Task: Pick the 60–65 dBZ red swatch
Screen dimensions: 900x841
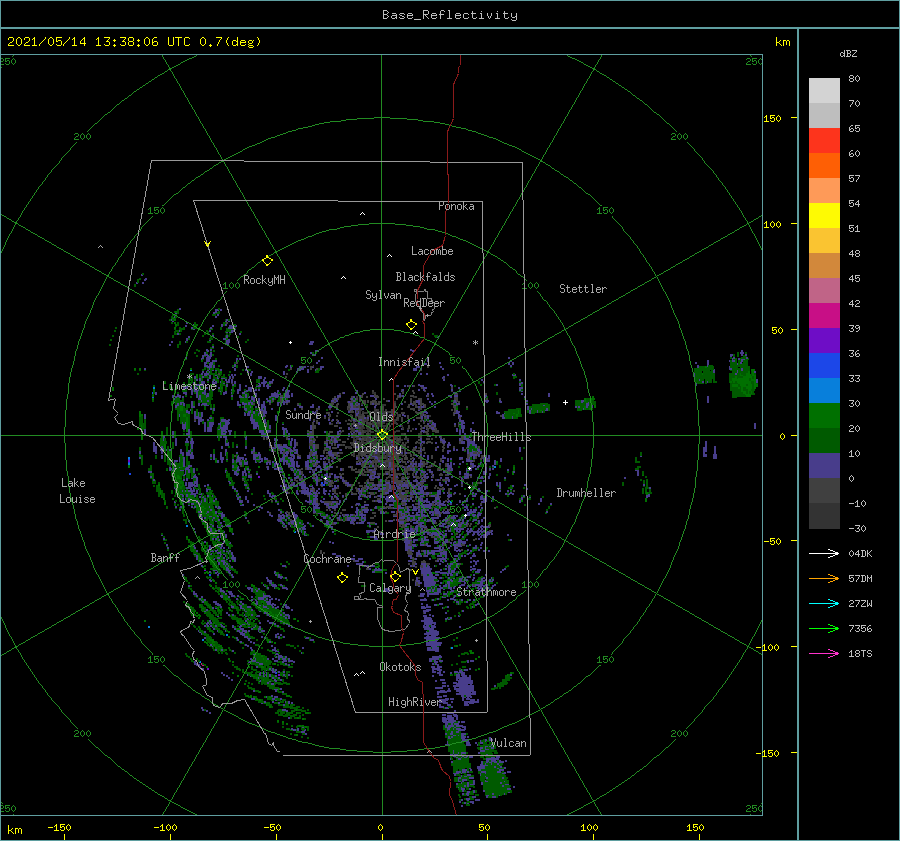Action: pos(824,141)
